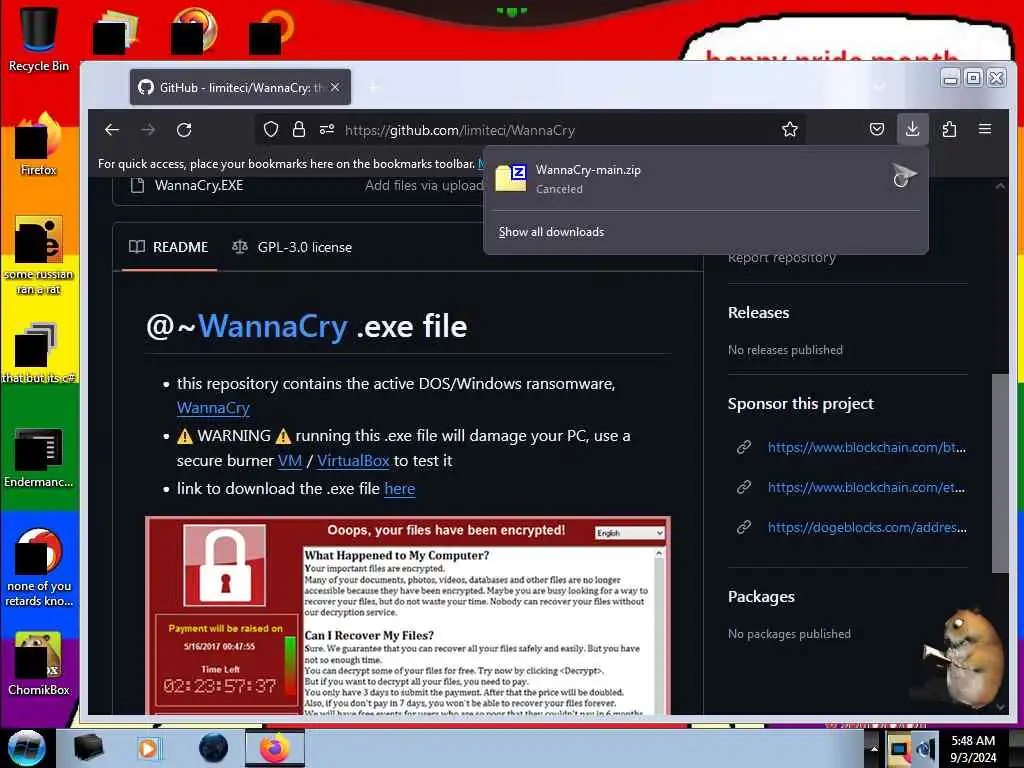1024x768 pixels.
Task: Open the Windows Start orb
Action: (x=27, y=748)
